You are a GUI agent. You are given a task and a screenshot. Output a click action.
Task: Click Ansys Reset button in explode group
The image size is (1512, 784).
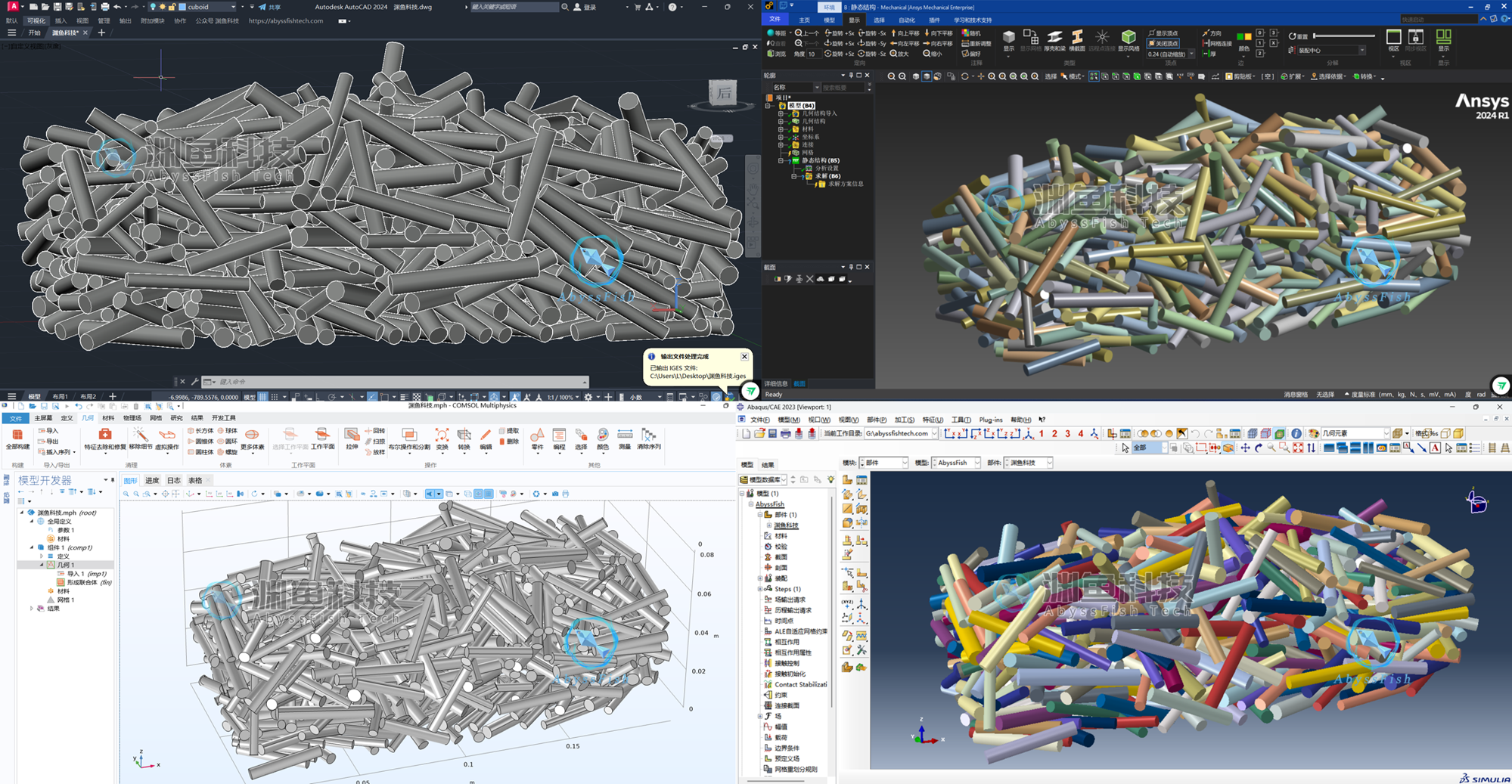point(1298,36)
